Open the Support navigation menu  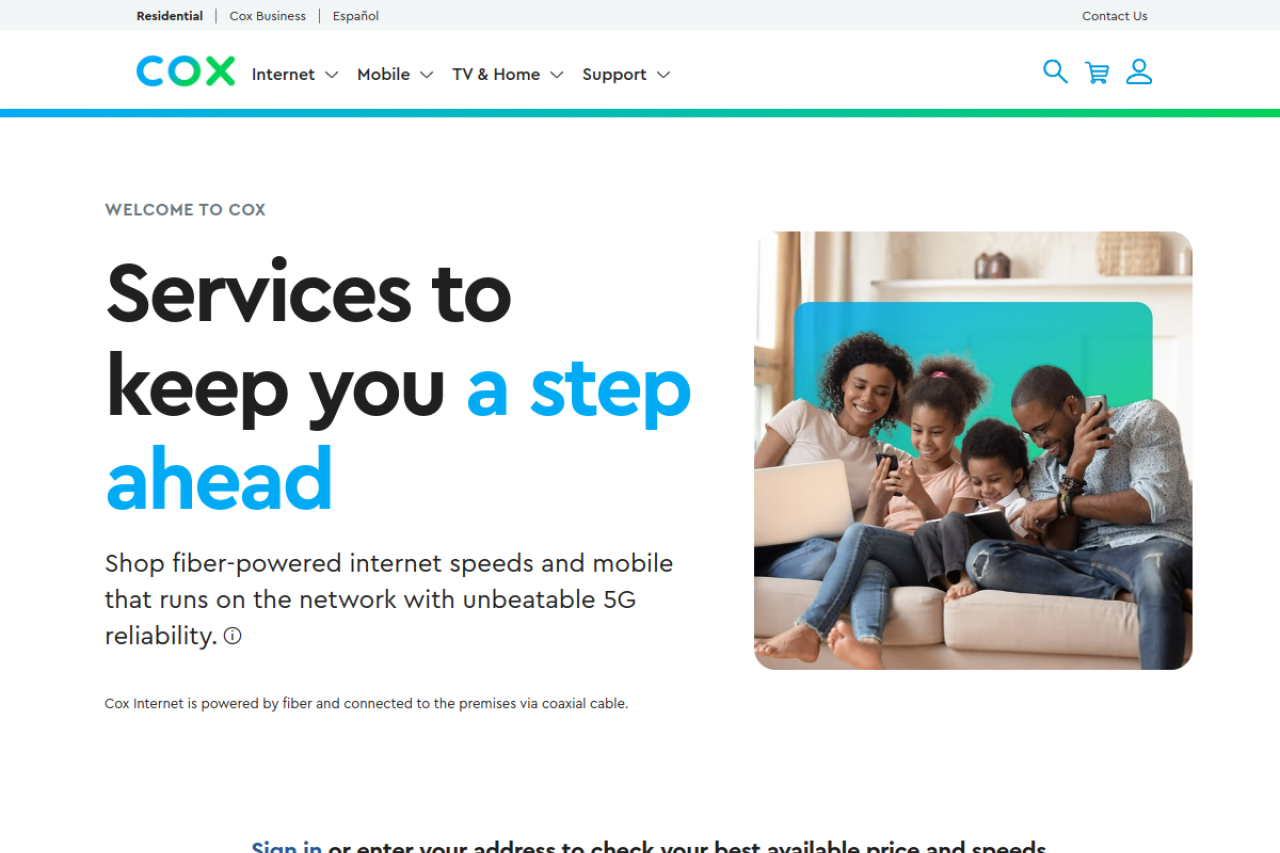click(626, 74)
